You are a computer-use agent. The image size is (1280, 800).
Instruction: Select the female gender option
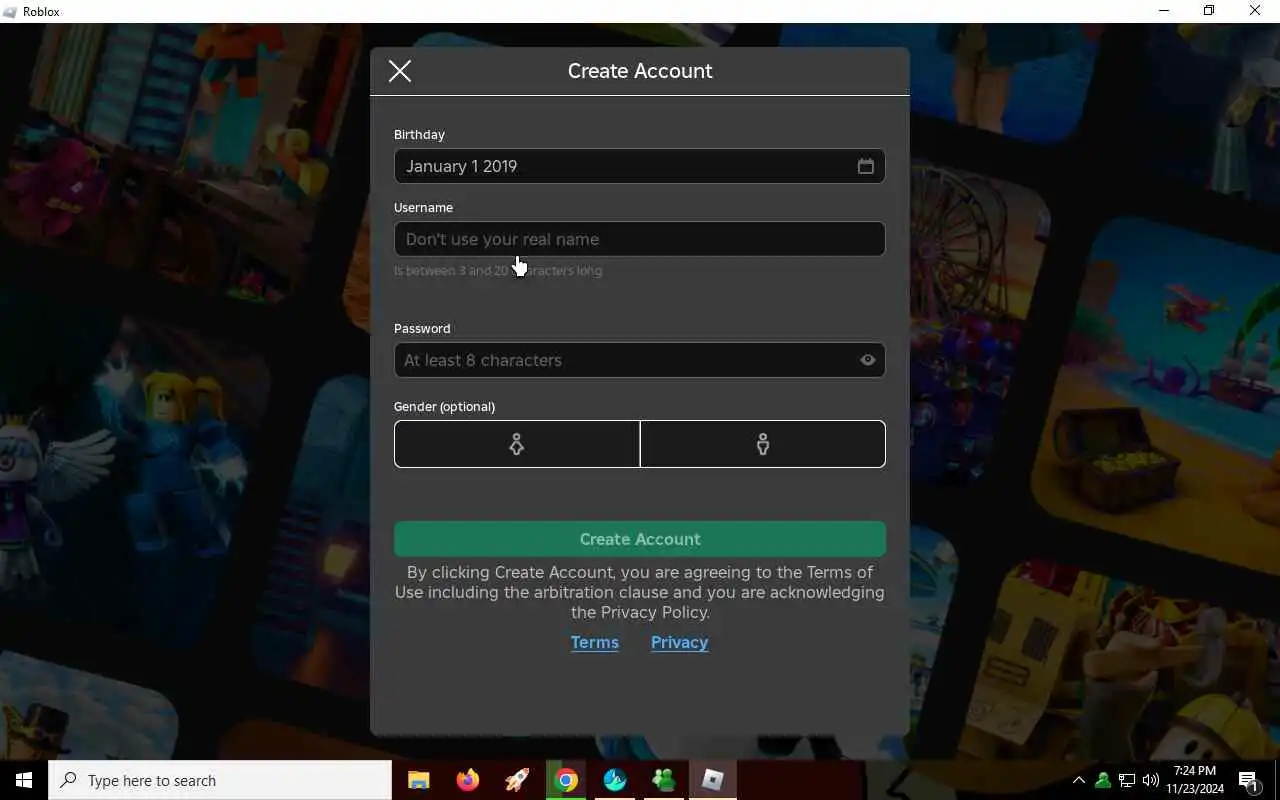click(517, 444)
